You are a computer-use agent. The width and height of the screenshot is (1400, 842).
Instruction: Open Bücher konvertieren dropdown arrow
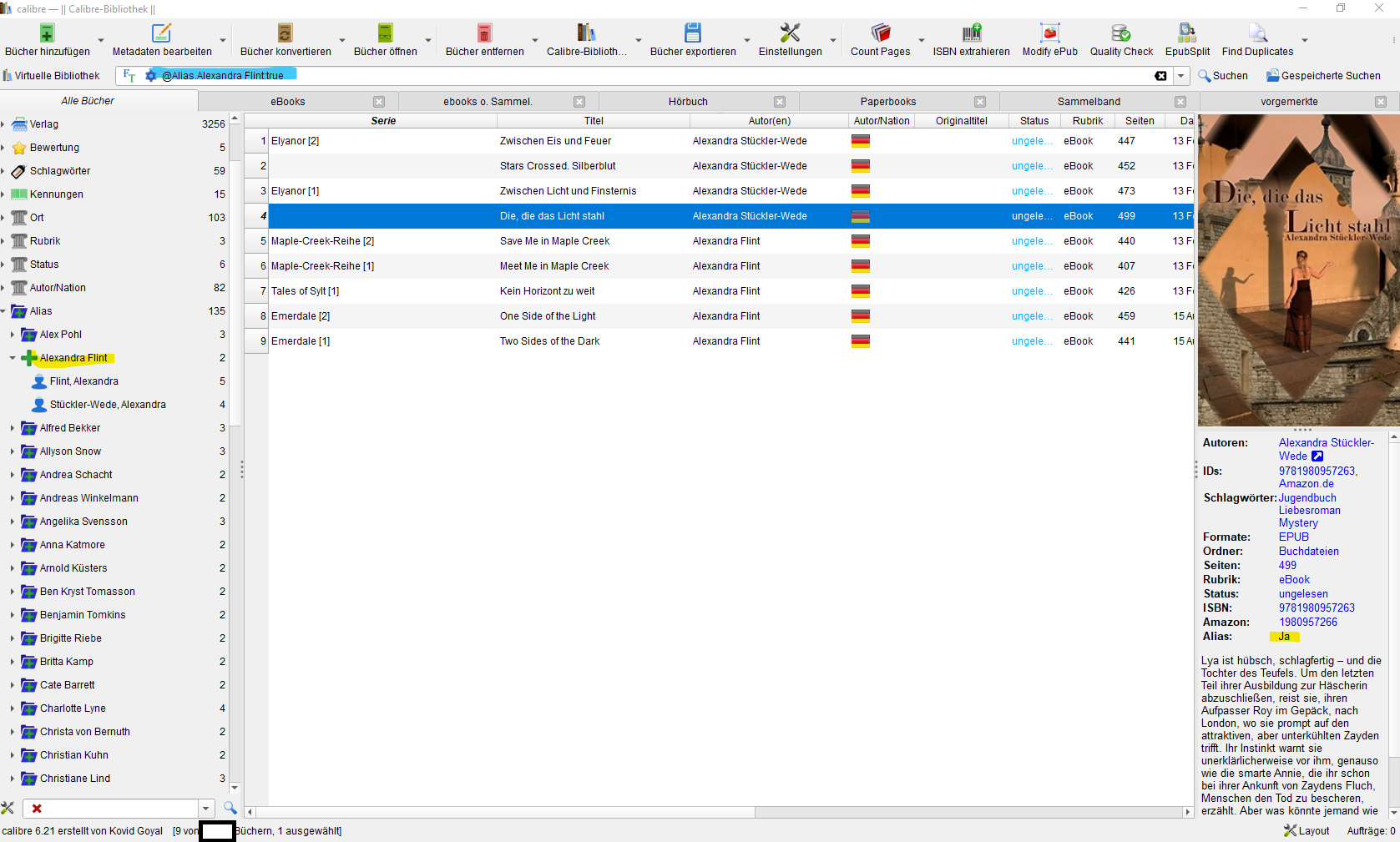coord(342,40)
